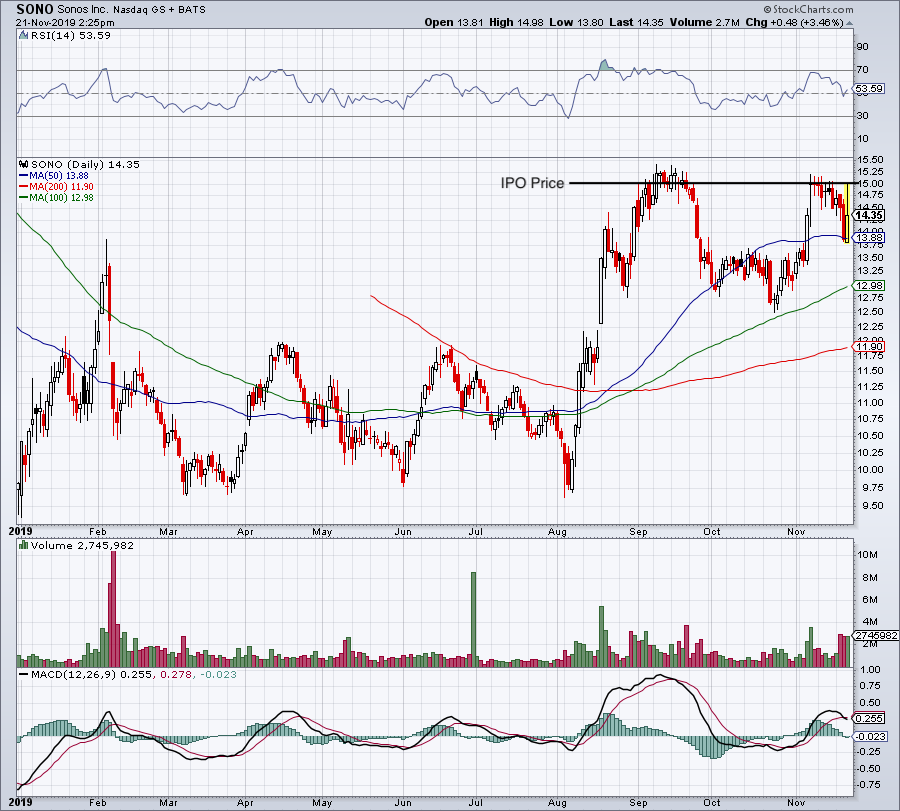
Task: Click the RSI panel icon beside RSI(14)
Action: 24,35
